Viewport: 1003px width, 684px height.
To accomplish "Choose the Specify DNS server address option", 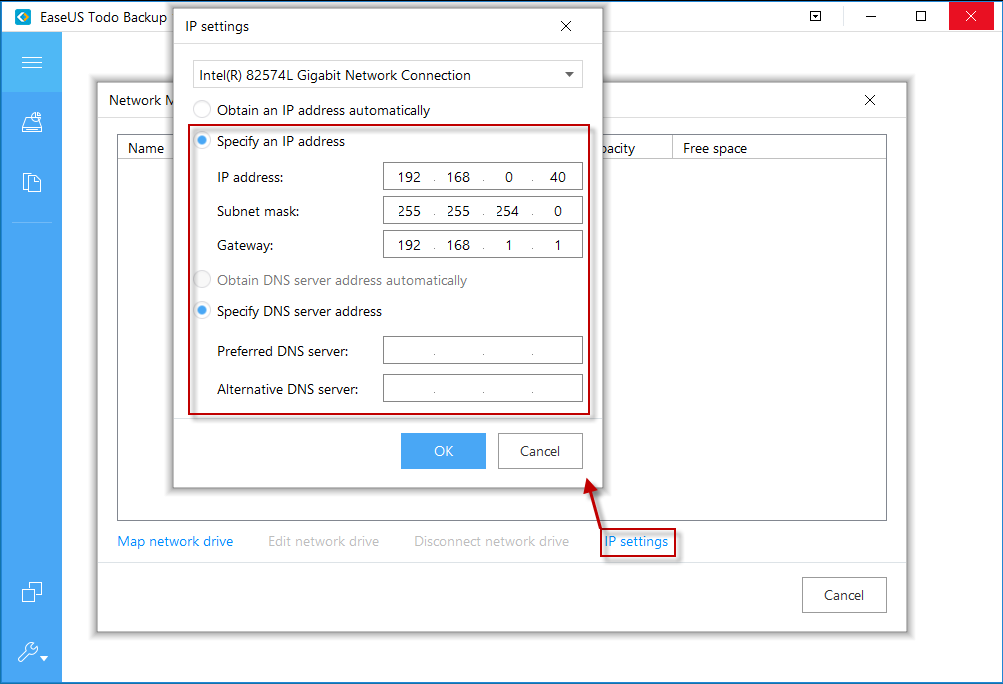I will click(203, 311).
